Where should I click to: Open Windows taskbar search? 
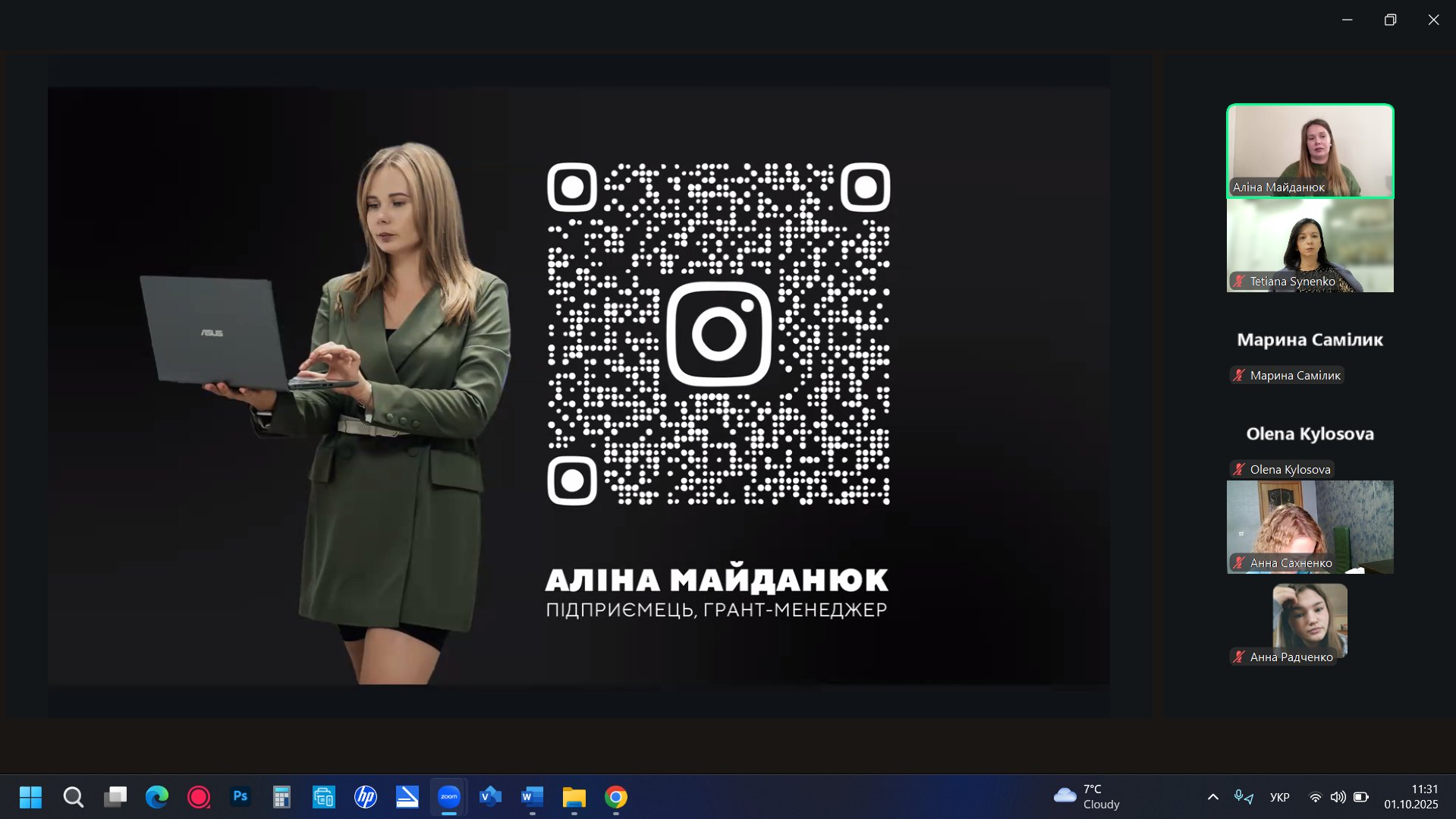(x=73, y=797)
